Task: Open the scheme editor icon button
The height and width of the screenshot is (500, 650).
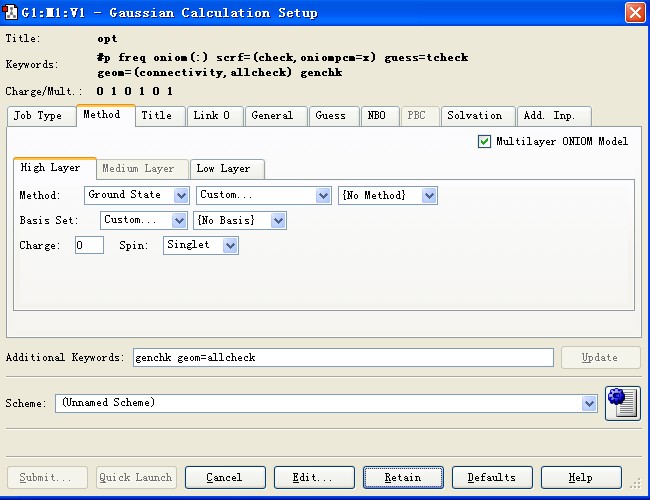Action: point(623,403)
